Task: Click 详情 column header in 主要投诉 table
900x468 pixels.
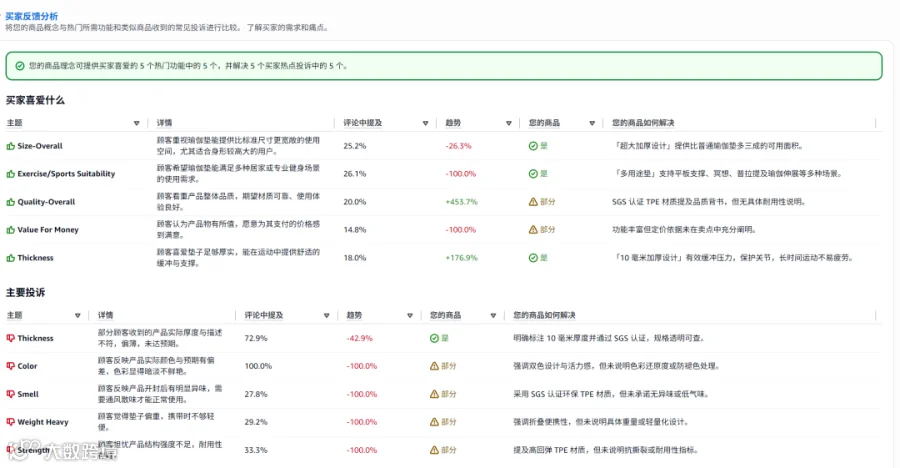Action: tap(106, 315)
